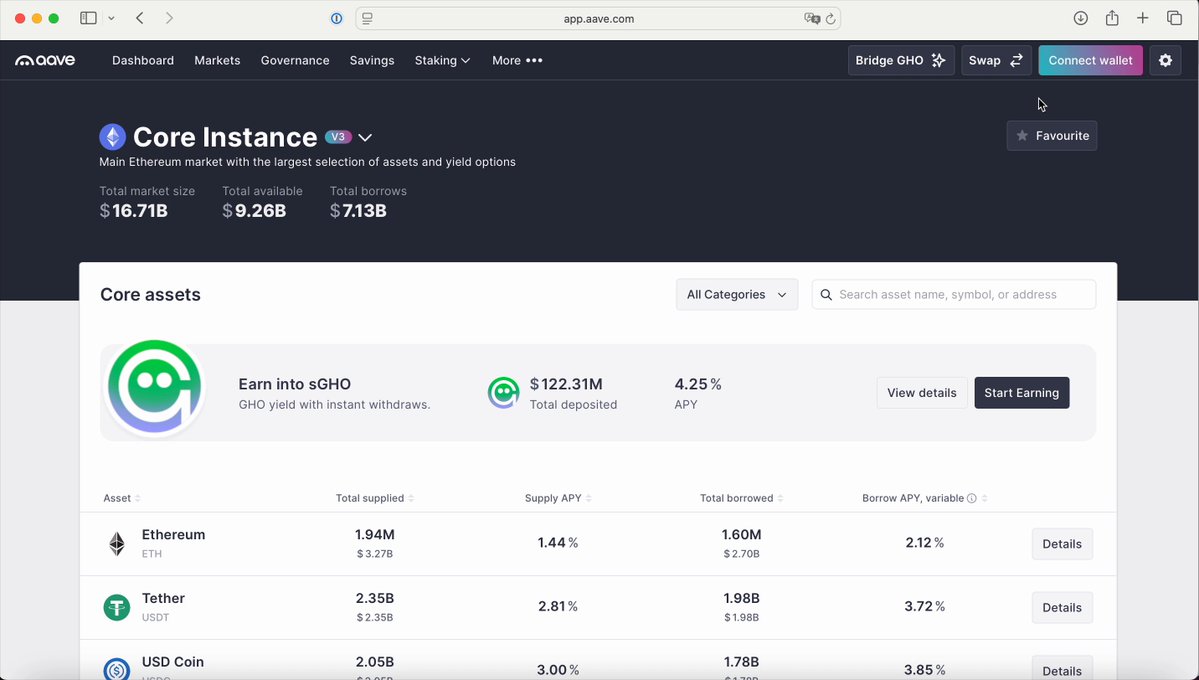The width and height of the screenshot is (1199, 680).
Task: Click the browser forward arrow
Action: pyautogui.click(x=169, y=18)
